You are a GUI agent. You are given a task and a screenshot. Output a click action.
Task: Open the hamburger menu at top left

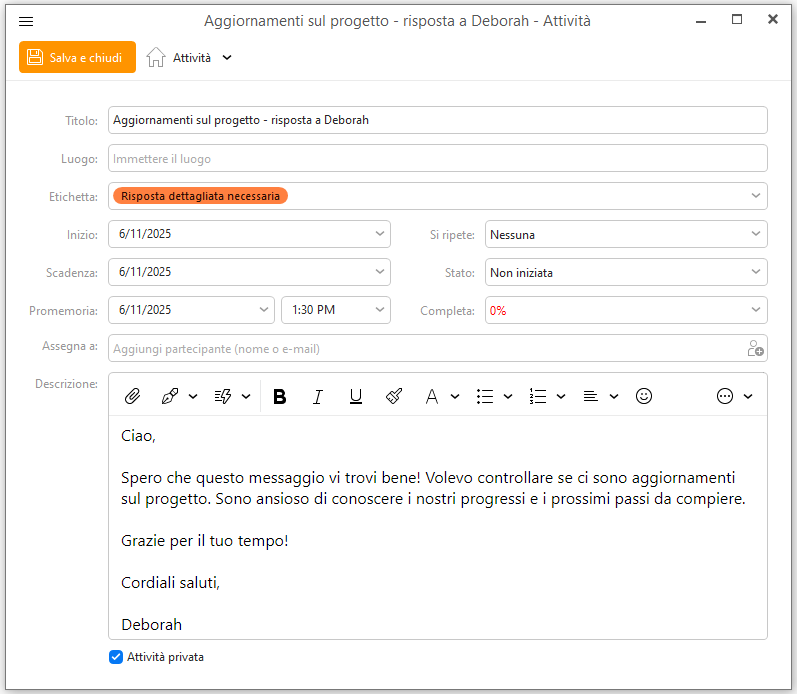(x=26, y=21)
